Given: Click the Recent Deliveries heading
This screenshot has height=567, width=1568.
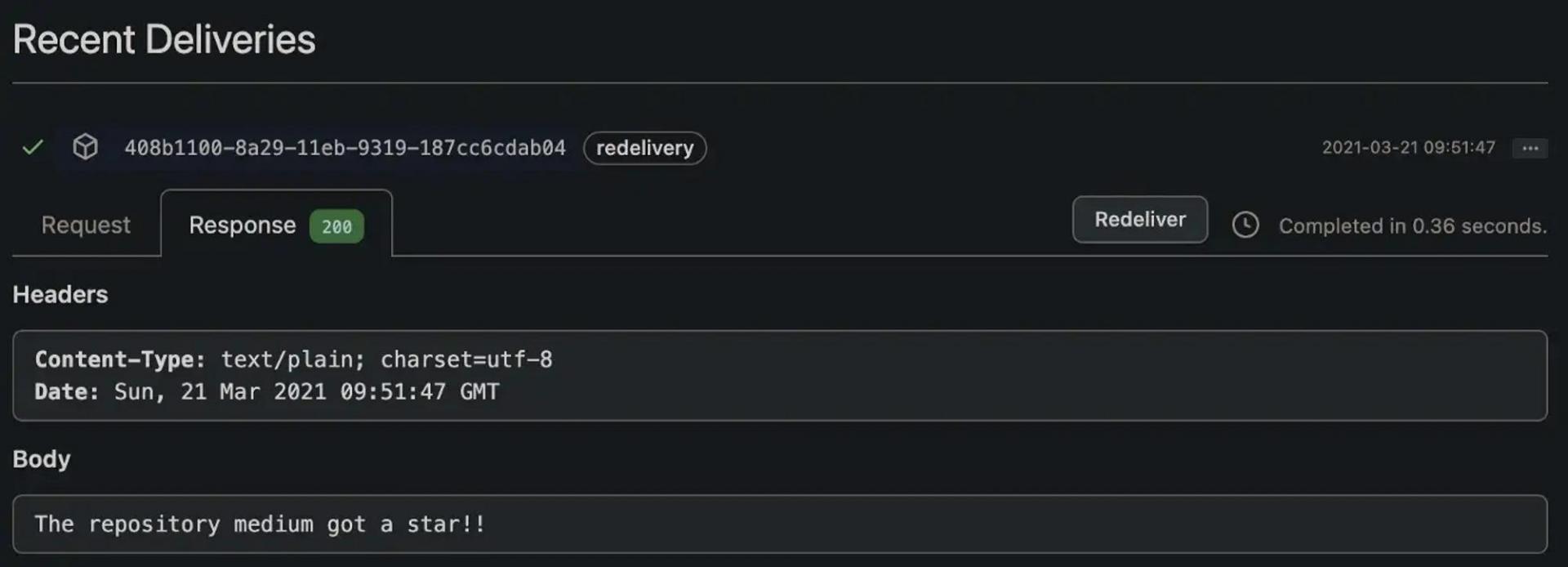Looking at the screenshot, I should click(x=164, y=39).
